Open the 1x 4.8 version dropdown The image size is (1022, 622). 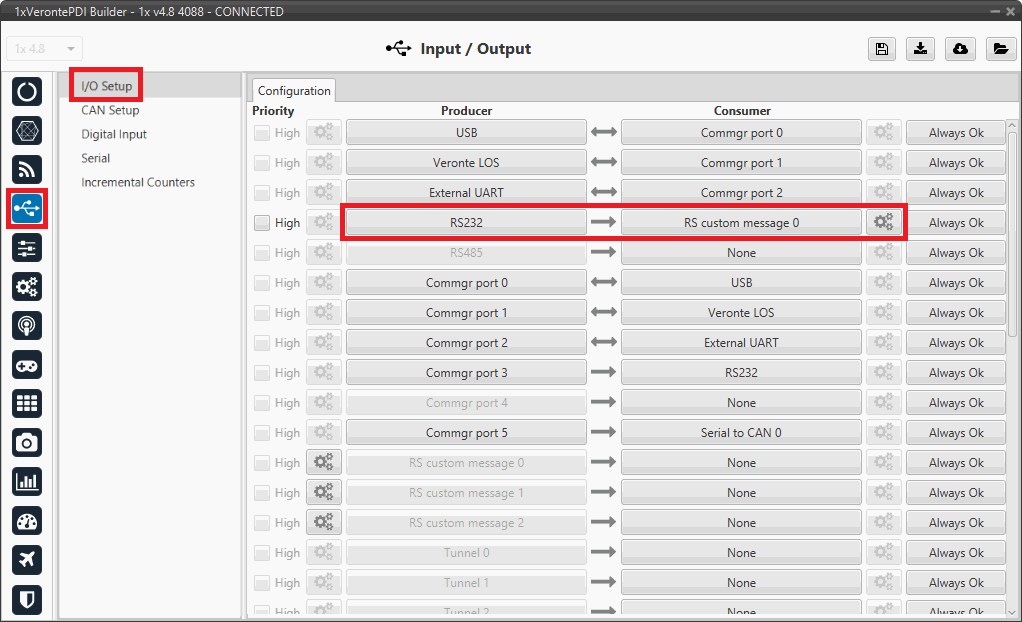pos(45,49)
